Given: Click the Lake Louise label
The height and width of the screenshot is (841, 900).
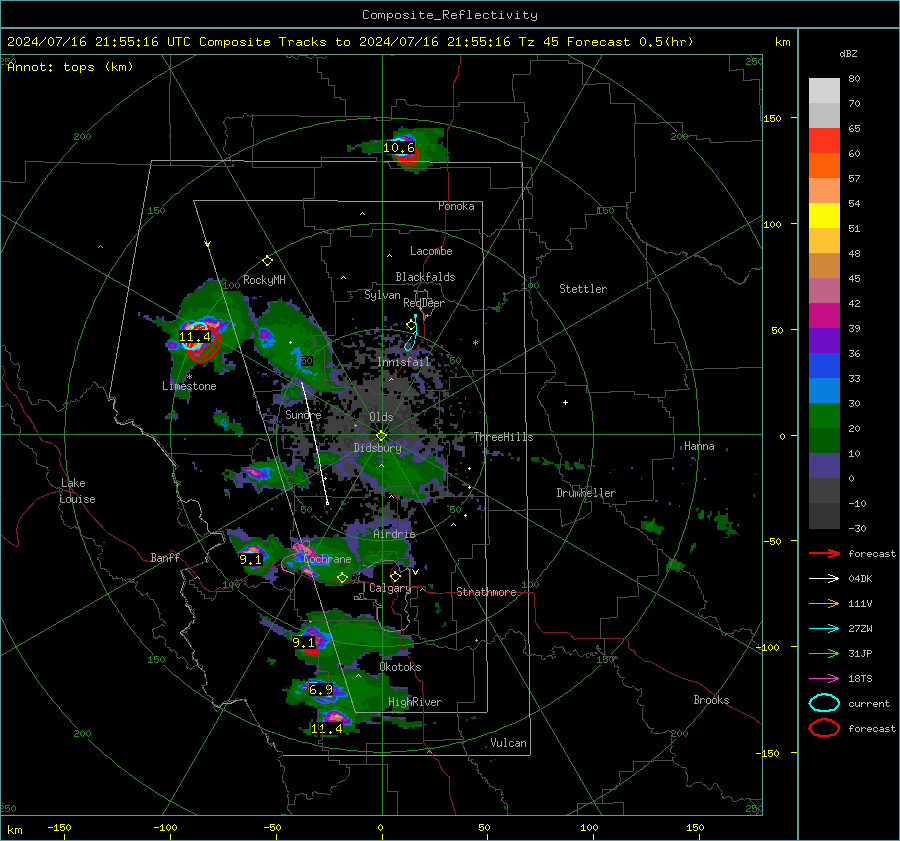Looking at the screenshot, I should [77, 491].
